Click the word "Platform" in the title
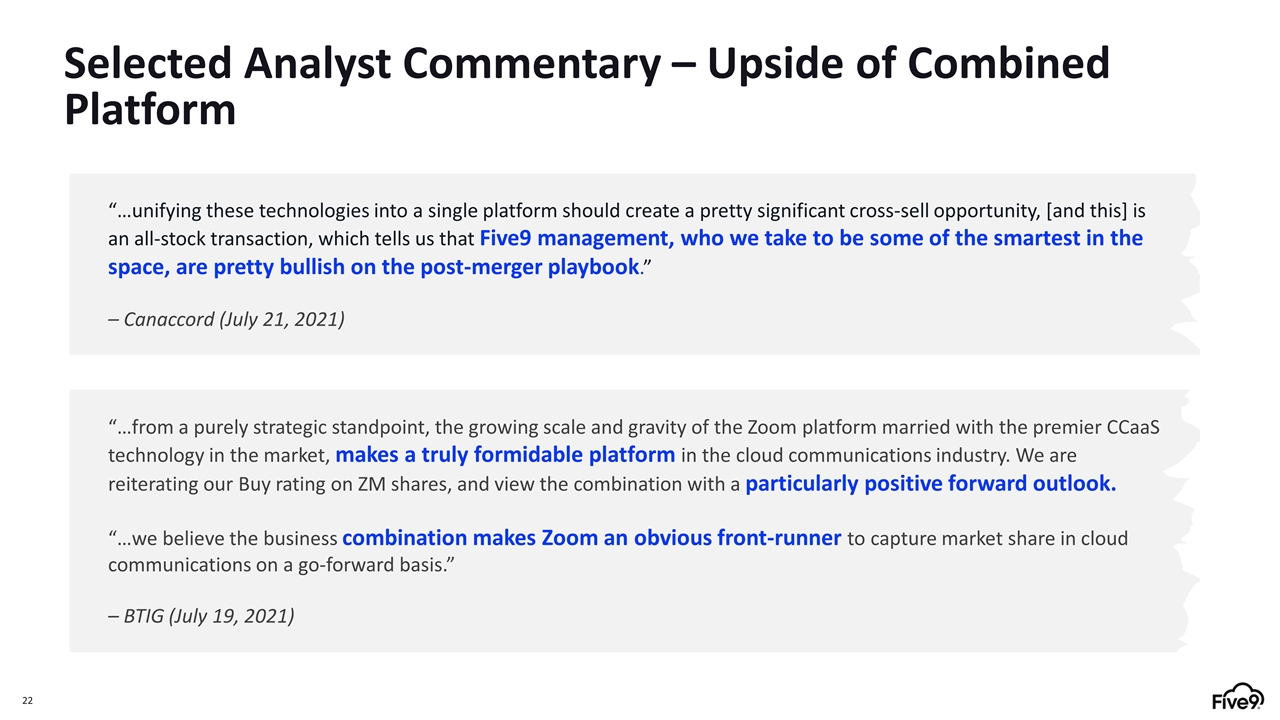This screenshot has height=720, width=1280. [150, 109]
